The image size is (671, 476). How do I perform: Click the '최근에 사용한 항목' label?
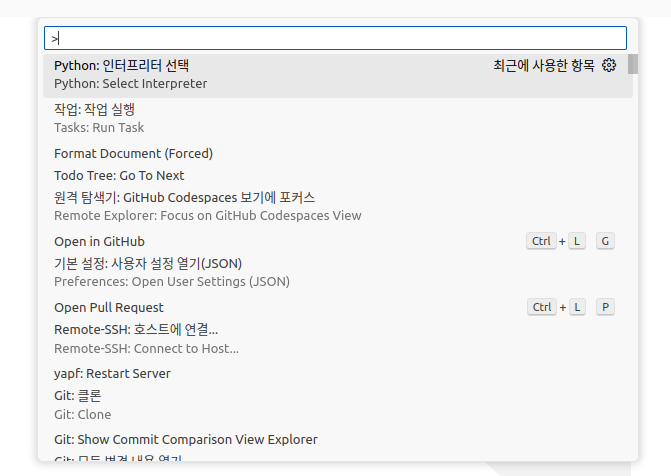pyautogui.click(x=543, y=66)
